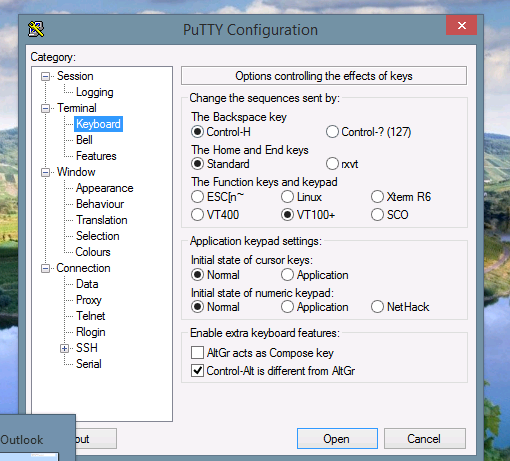
Task: Select Xterm R6 function key mode
Action: [377, 197]
